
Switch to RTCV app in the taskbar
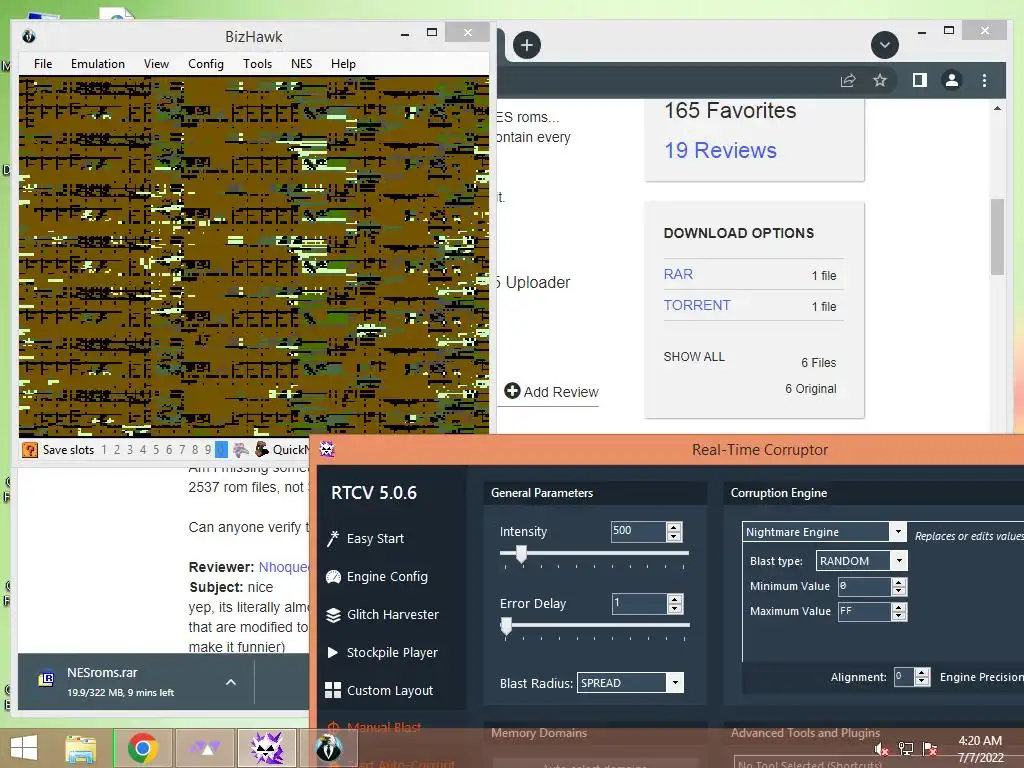(268, 748)
